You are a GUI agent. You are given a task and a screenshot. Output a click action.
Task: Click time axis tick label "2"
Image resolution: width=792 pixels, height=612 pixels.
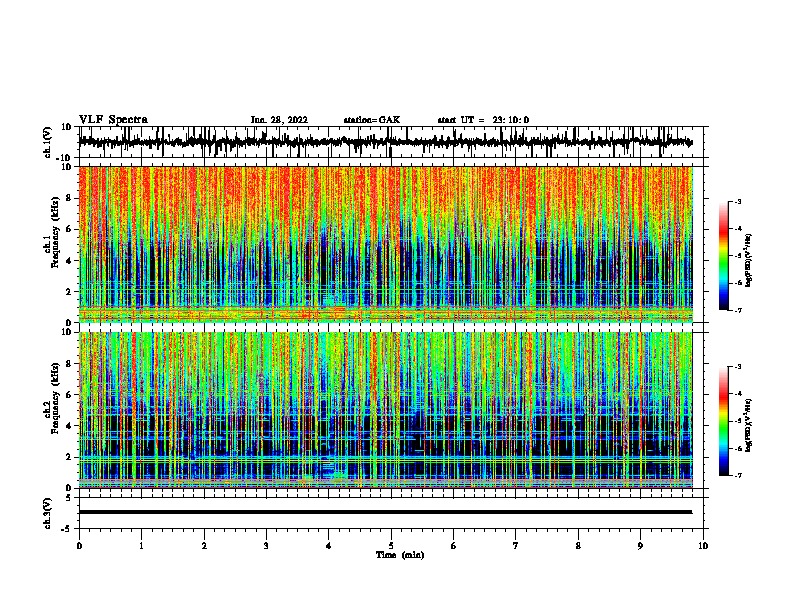click(204, 546)
